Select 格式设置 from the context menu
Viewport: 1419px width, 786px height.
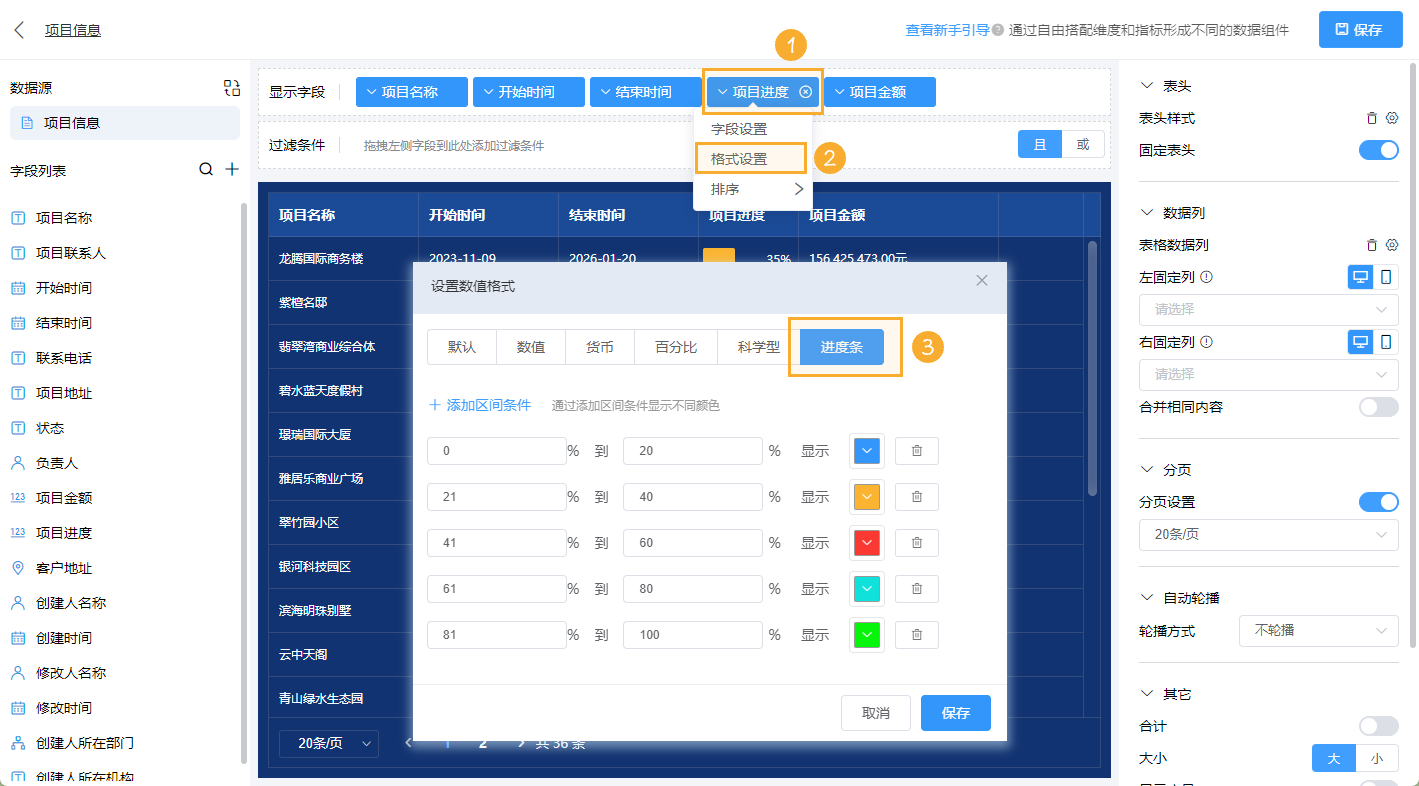tap(751, 158)
